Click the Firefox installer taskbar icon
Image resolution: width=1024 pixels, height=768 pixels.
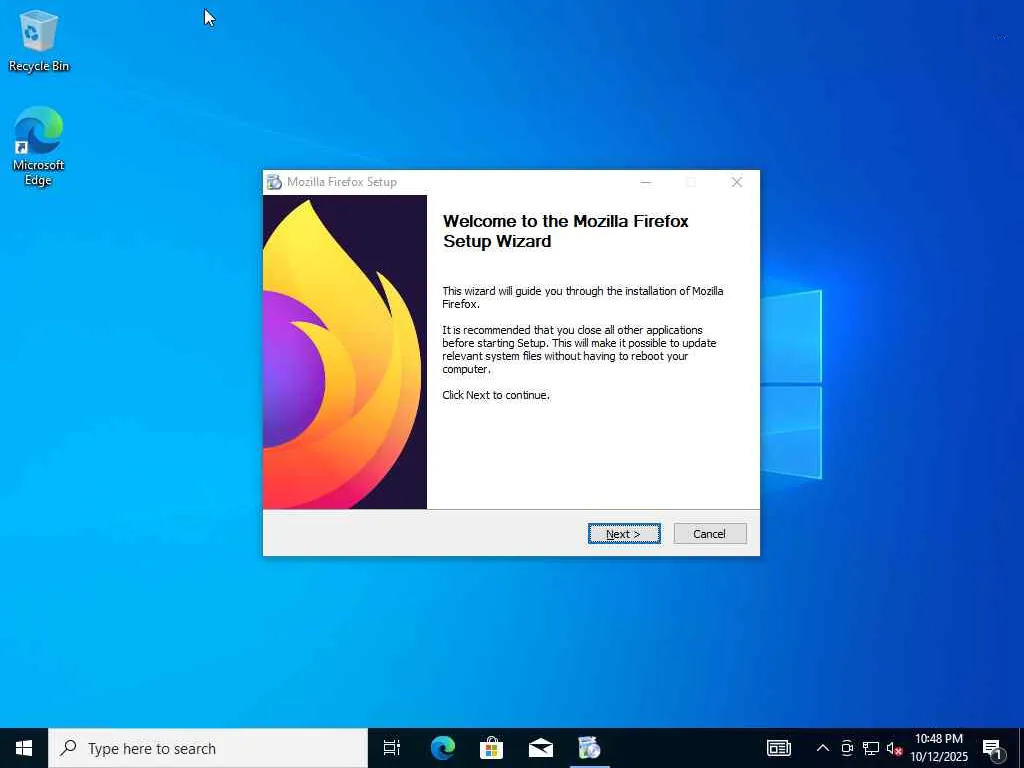click(589, 748)
